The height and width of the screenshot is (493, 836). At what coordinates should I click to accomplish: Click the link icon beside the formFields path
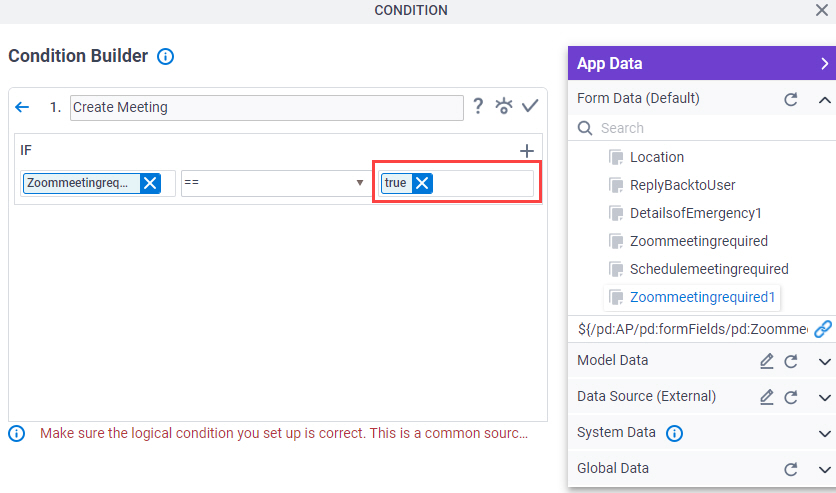(x=823, y=329)
